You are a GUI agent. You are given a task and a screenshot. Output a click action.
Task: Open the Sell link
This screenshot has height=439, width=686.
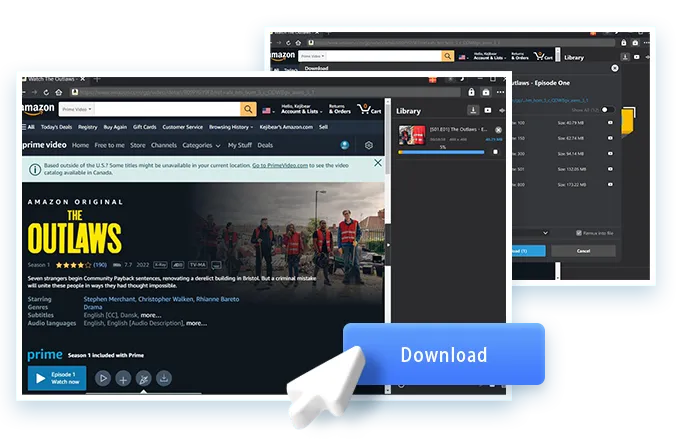(x=323, y=127)
